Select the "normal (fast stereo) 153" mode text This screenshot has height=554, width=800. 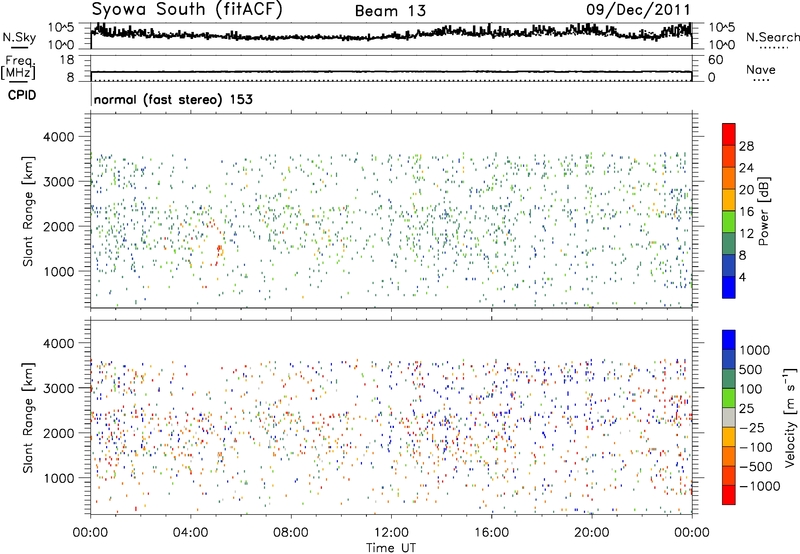pos(173,99)
